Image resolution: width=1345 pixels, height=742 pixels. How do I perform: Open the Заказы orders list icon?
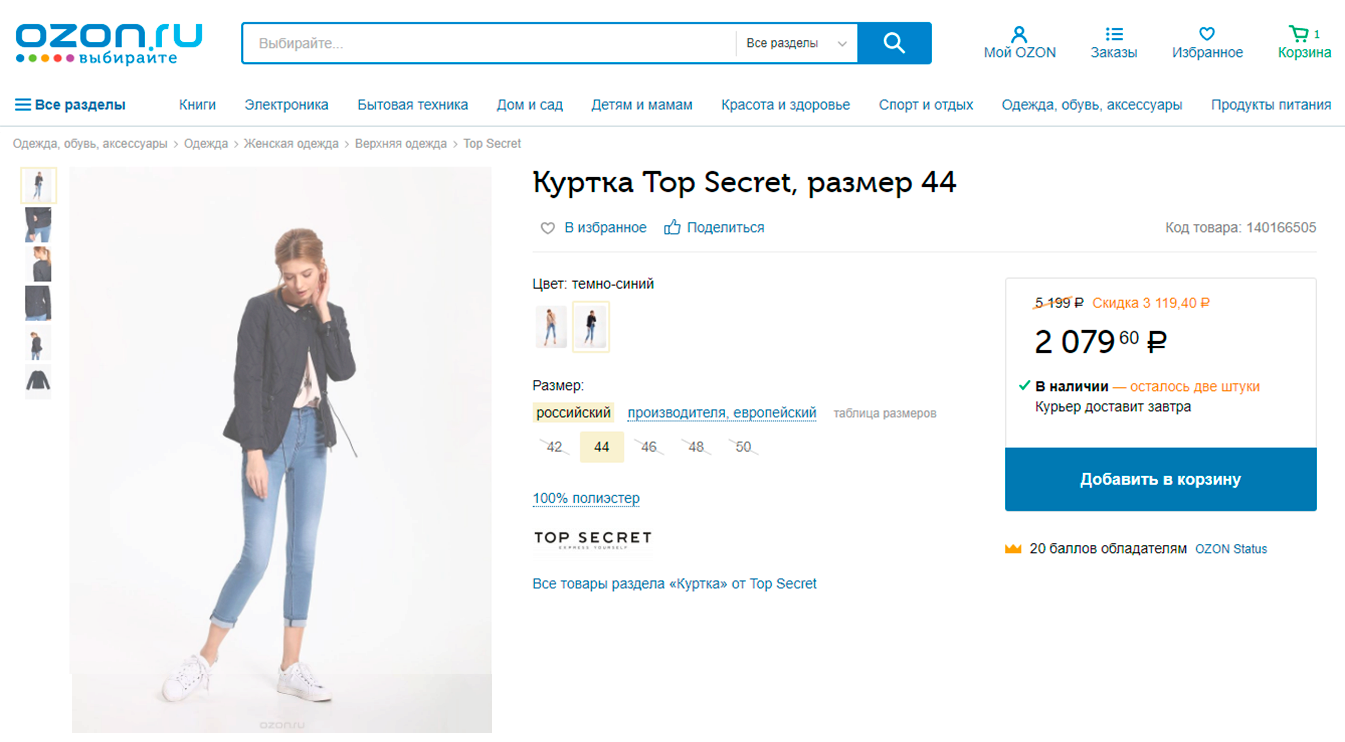click(x=1114, y=34)
